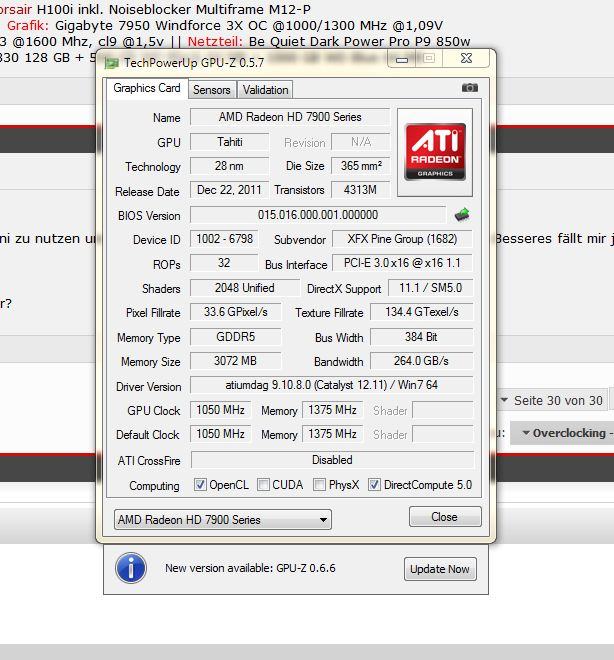Image resolution: width=614 pixels, height=660 pixels.
Task: Click the Memory Type GDDR5 value
Action: click(235, 337)
